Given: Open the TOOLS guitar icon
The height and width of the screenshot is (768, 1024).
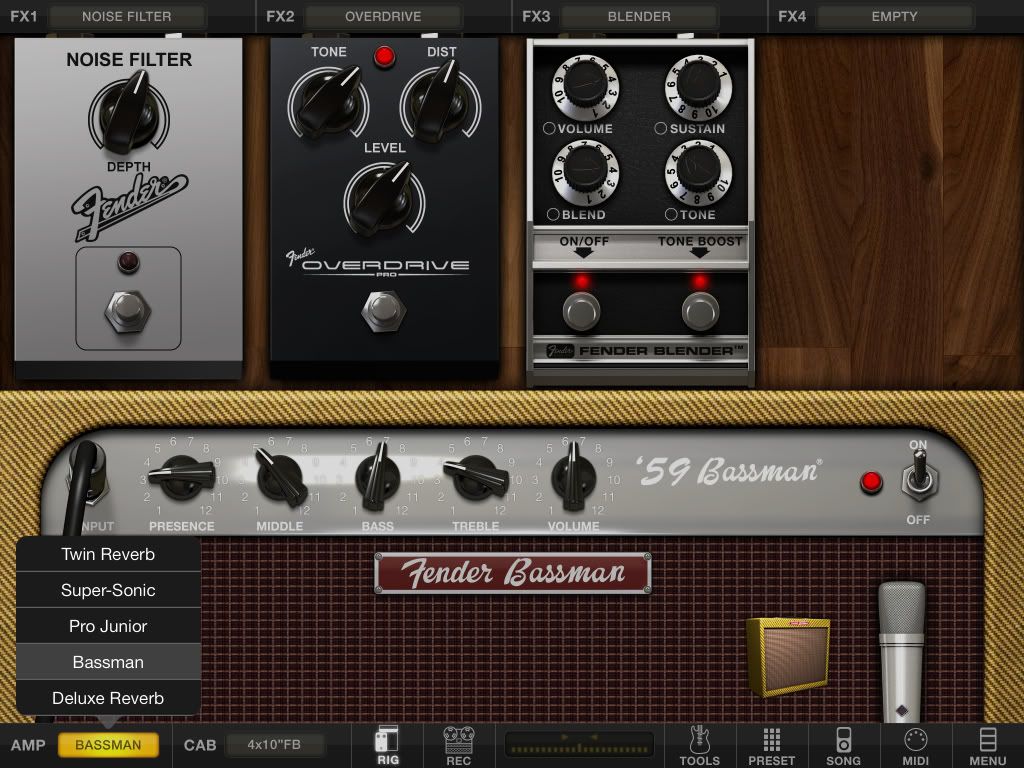Looking at the screenshot, I should 699,745.
